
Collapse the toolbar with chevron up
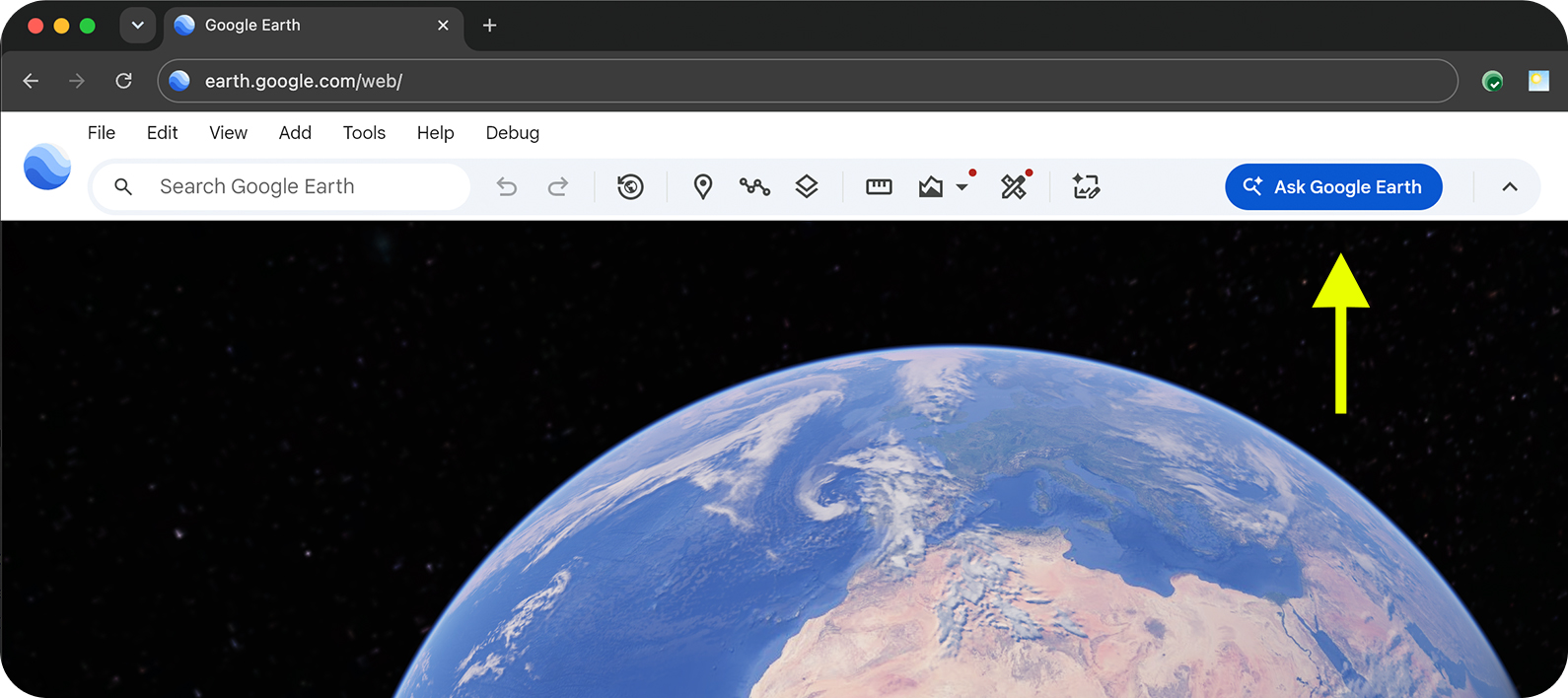pyautogui.click(x=1510, y=186)
